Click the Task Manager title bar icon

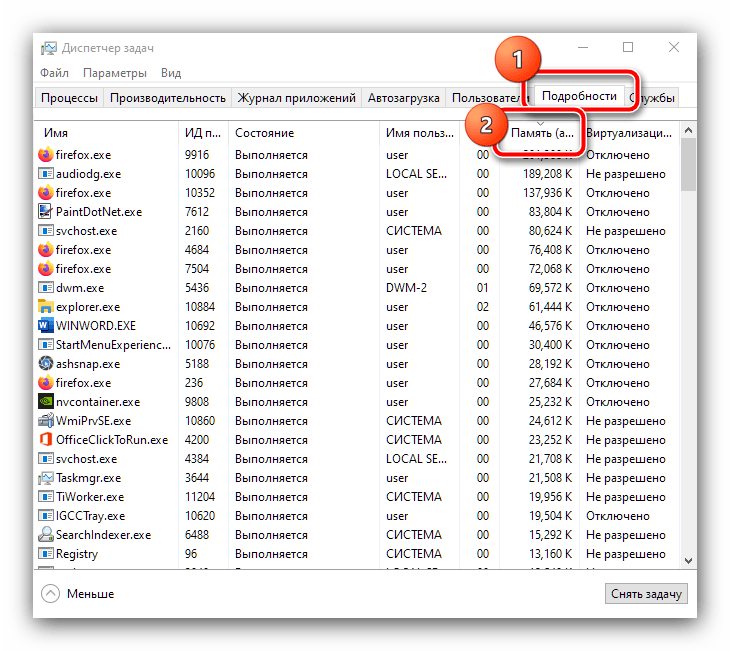(x=48, y=48)
